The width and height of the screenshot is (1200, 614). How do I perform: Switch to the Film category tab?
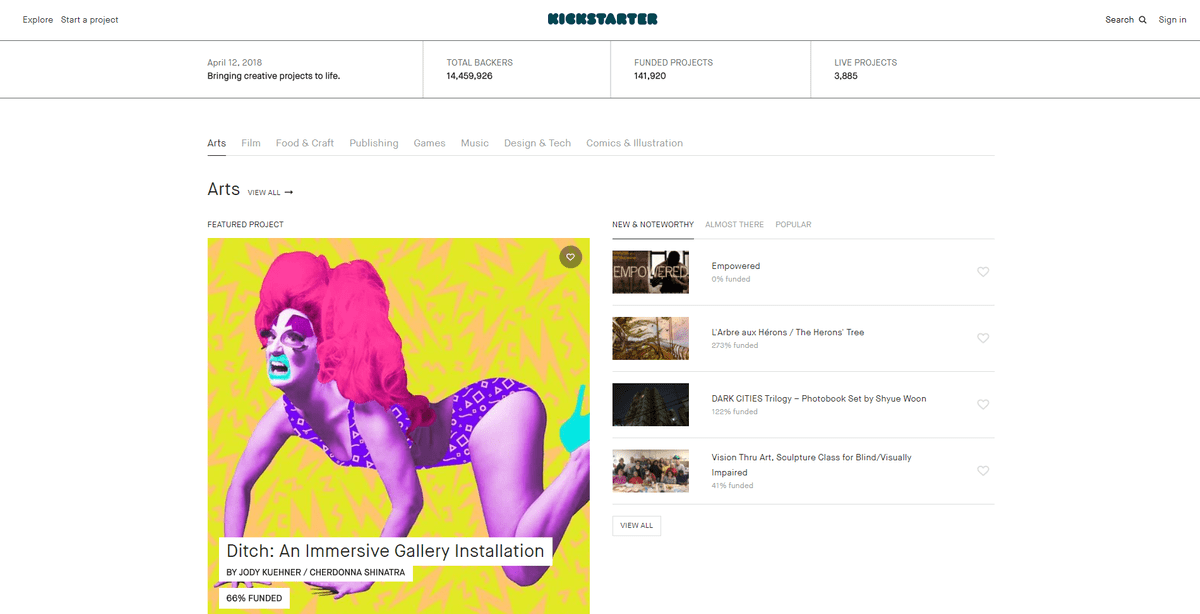click(x=251, y=143)
